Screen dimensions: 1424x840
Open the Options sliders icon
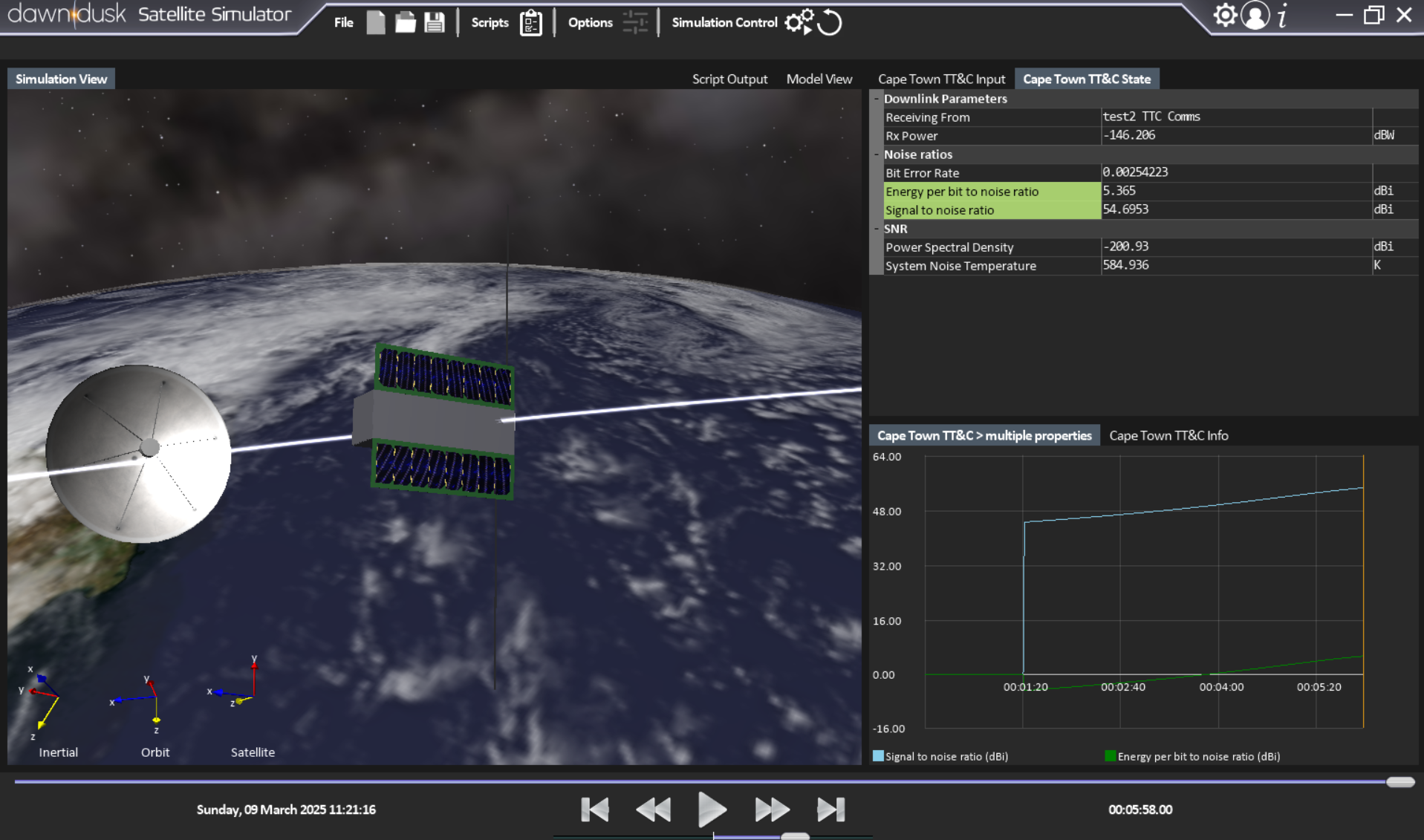click(x=635, y=22)
